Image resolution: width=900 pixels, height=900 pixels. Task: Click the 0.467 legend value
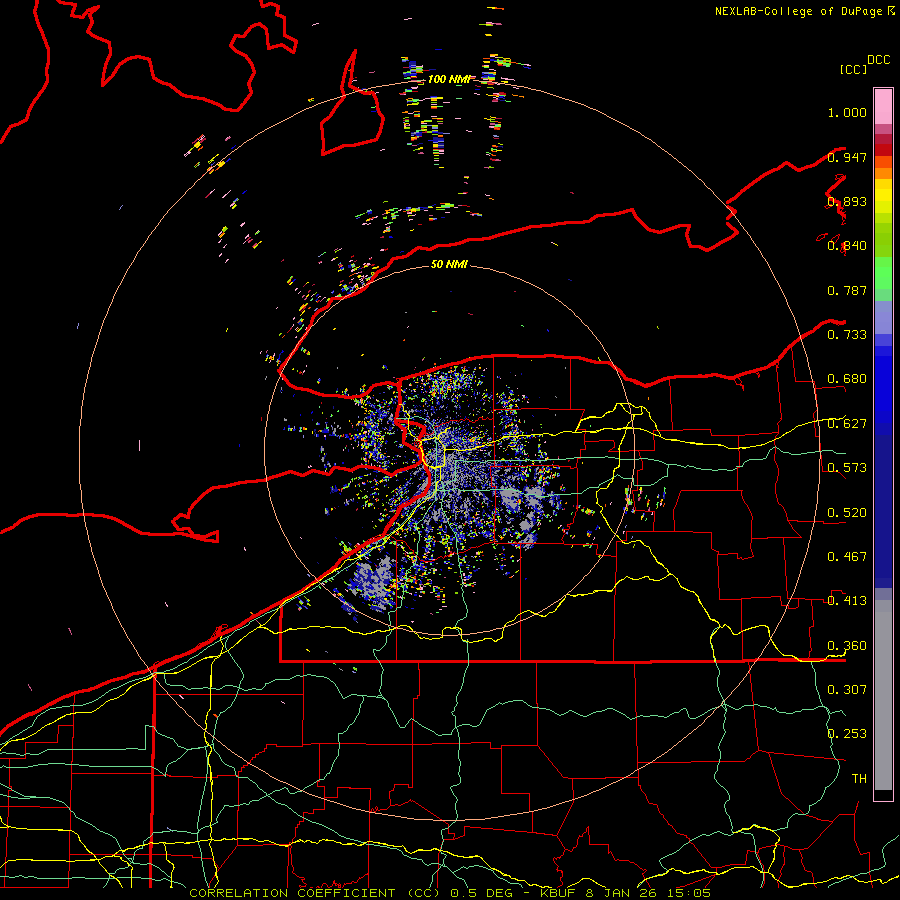coord(847,556)
